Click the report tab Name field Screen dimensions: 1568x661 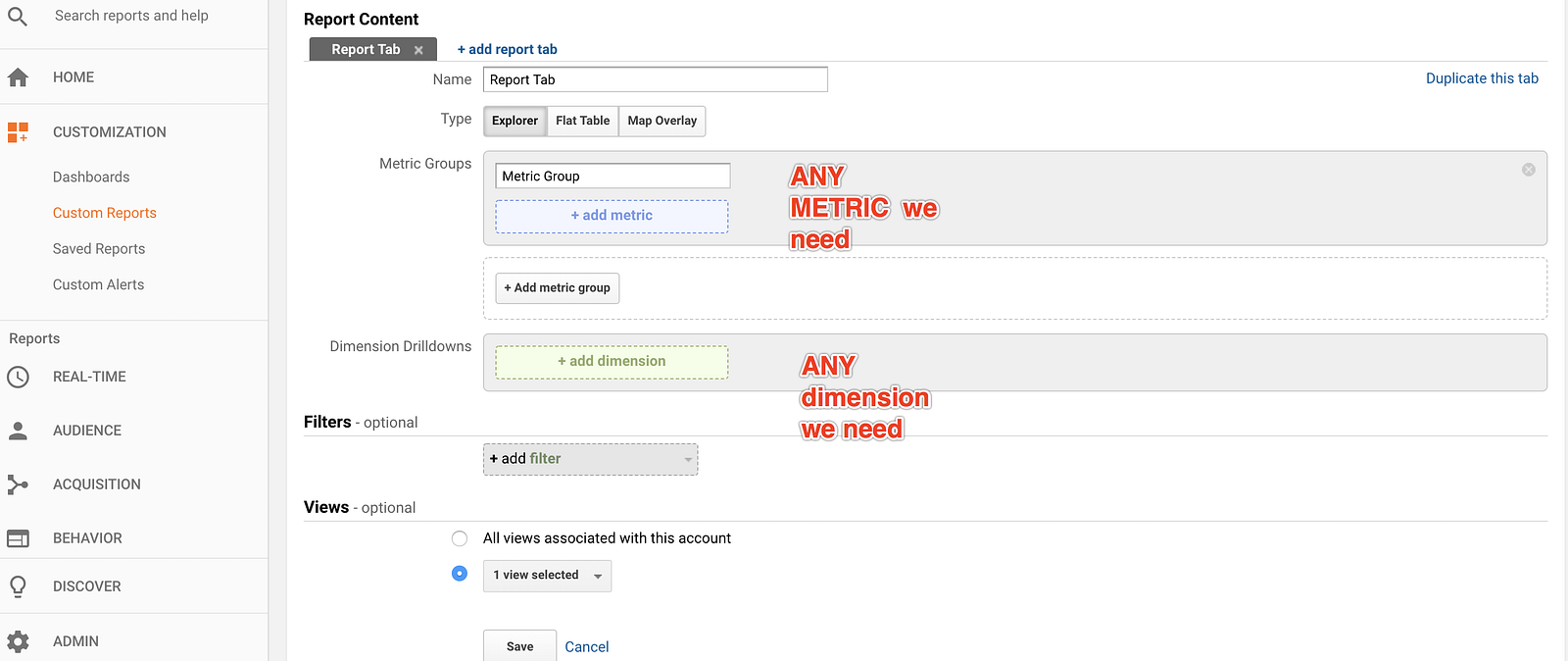coord(655,79)
